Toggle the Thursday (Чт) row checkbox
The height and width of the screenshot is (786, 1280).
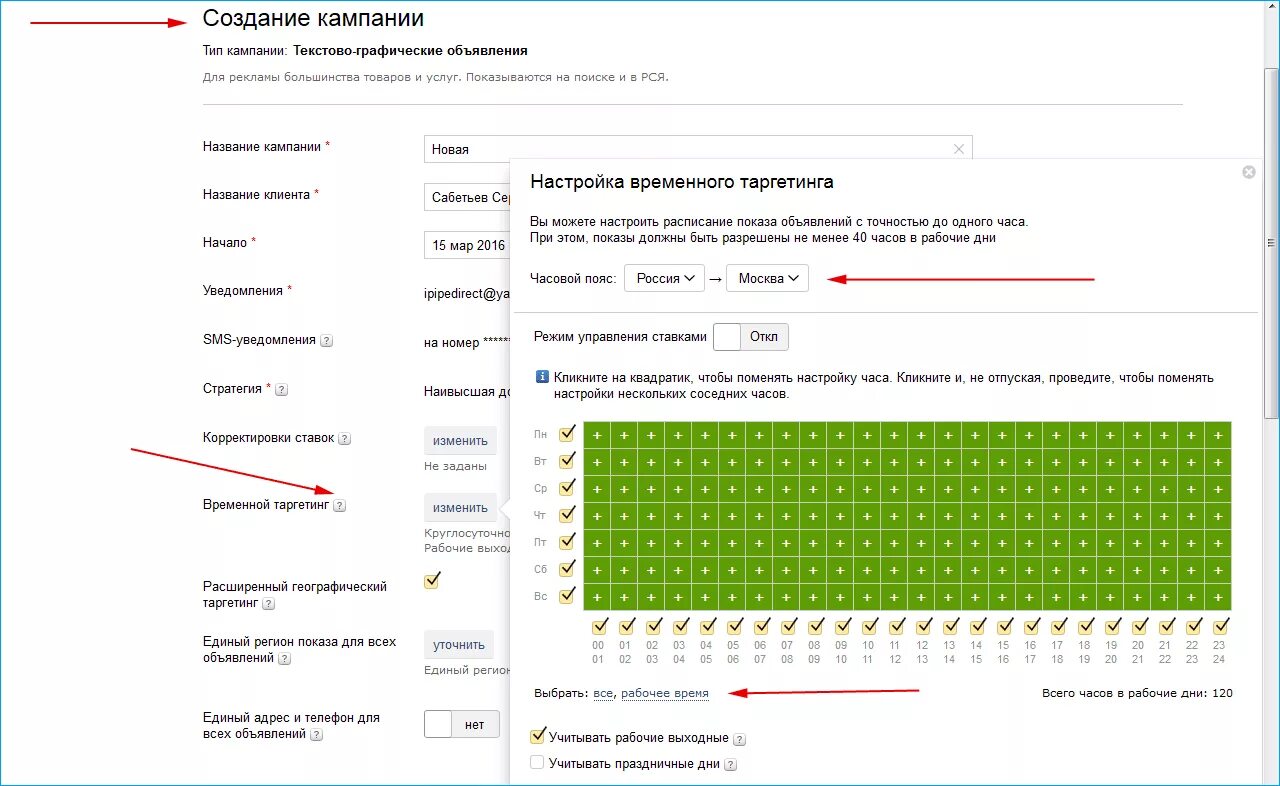click(x=568, y=514)
